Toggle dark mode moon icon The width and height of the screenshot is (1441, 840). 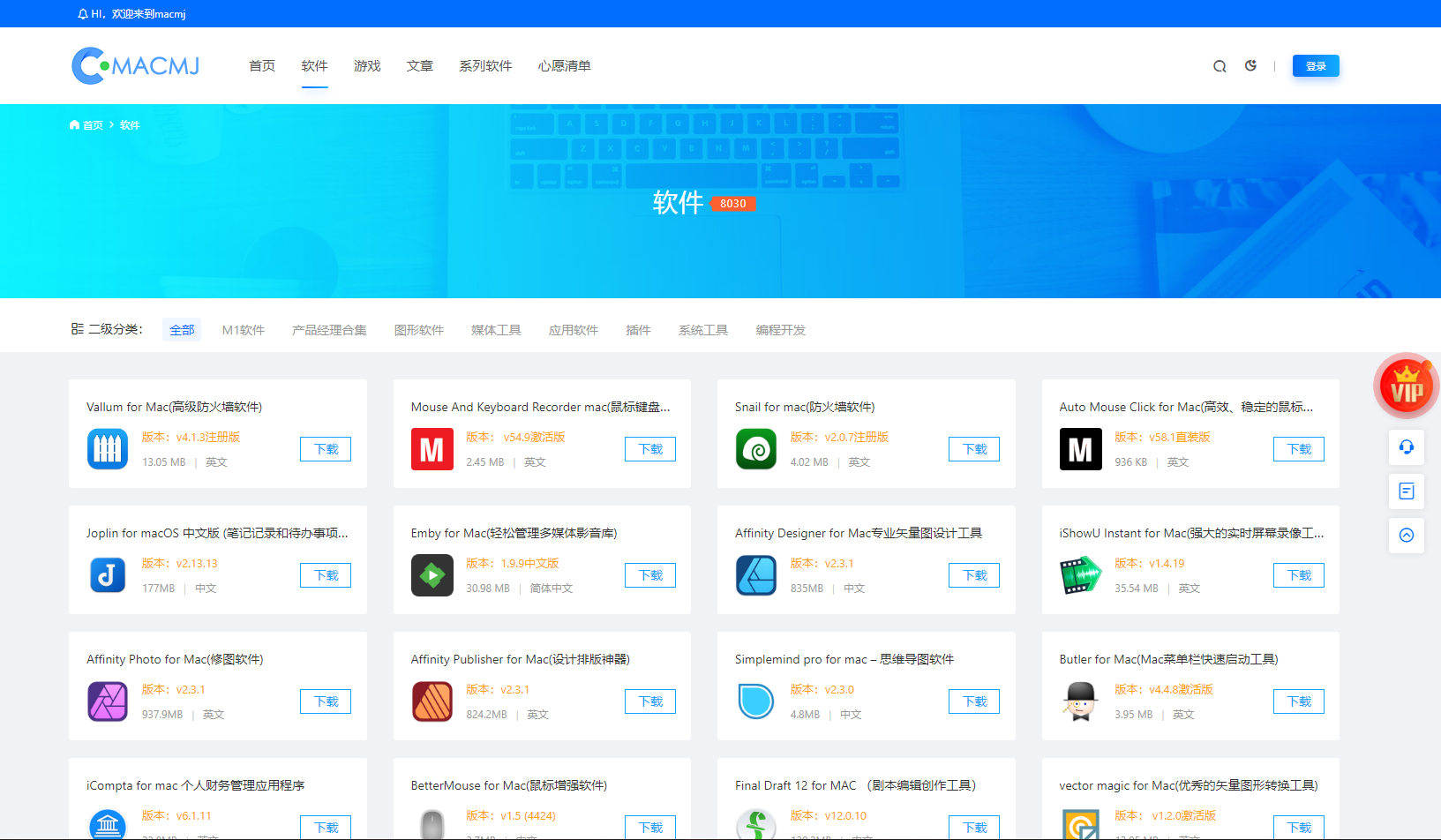[x=1250, y=65]
